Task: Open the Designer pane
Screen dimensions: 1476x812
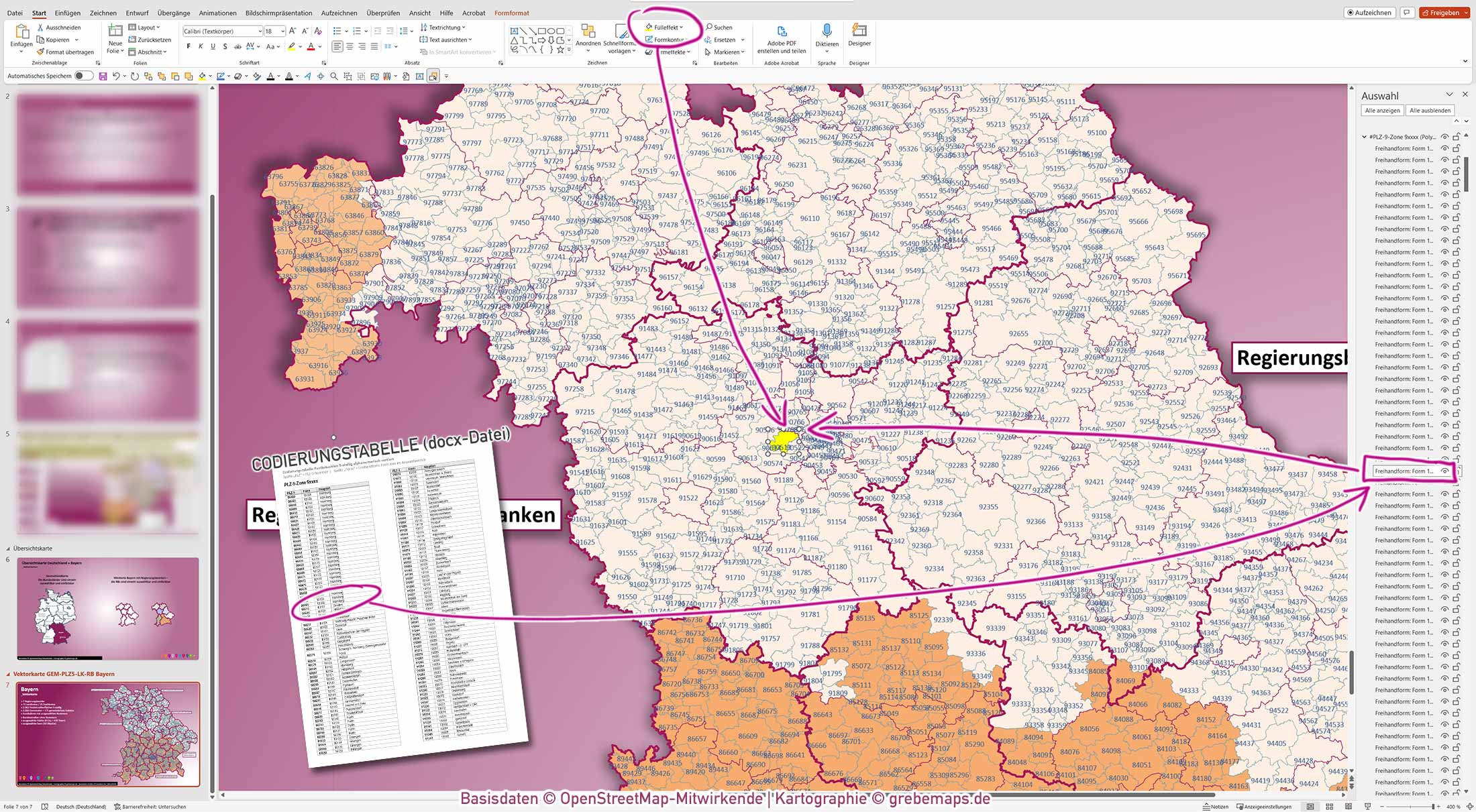Action: [859, 32]
